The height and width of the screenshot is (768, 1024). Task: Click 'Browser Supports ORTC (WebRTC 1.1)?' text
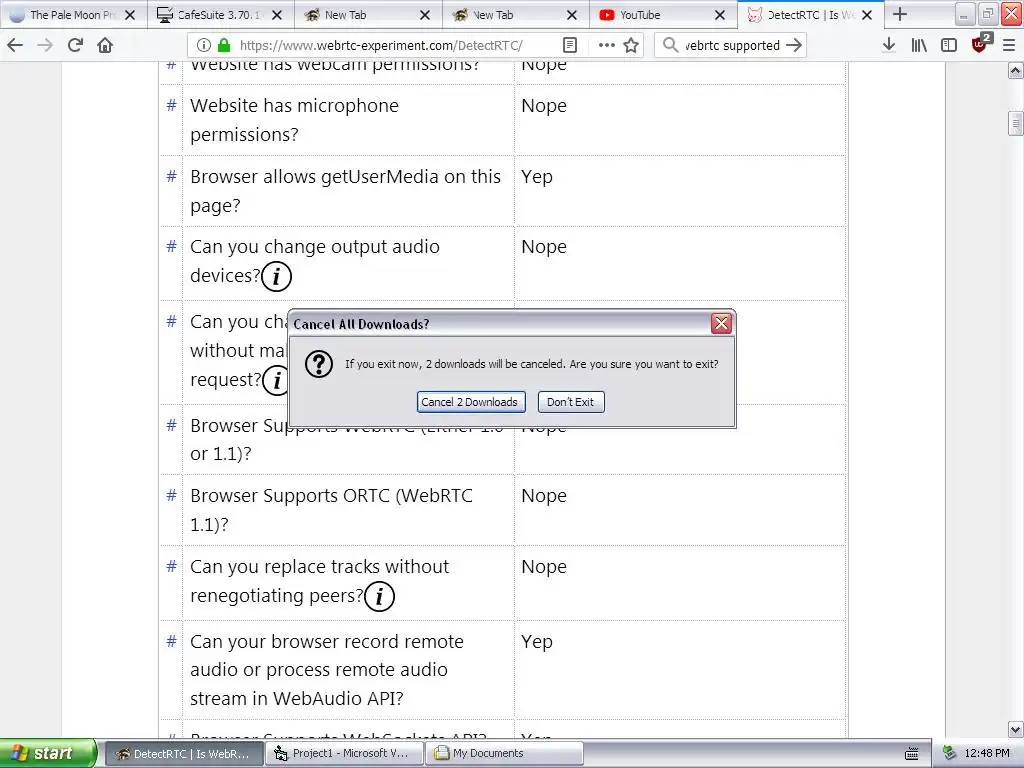coord(332,509)
